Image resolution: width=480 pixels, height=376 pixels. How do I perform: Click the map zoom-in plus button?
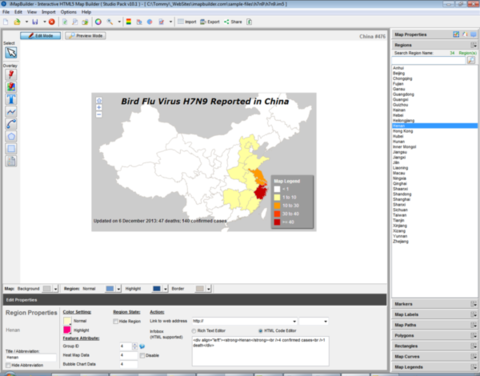[99, 107]
